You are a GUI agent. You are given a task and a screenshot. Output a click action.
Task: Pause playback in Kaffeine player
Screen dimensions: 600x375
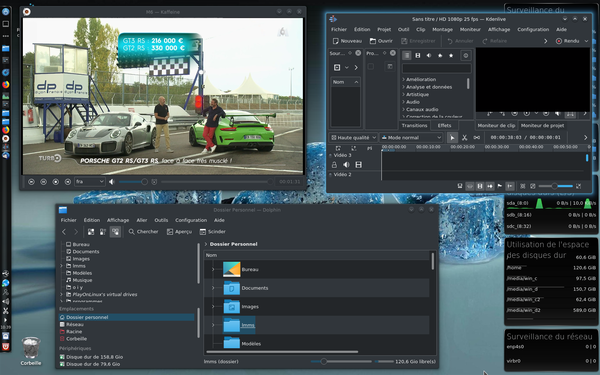44,182
